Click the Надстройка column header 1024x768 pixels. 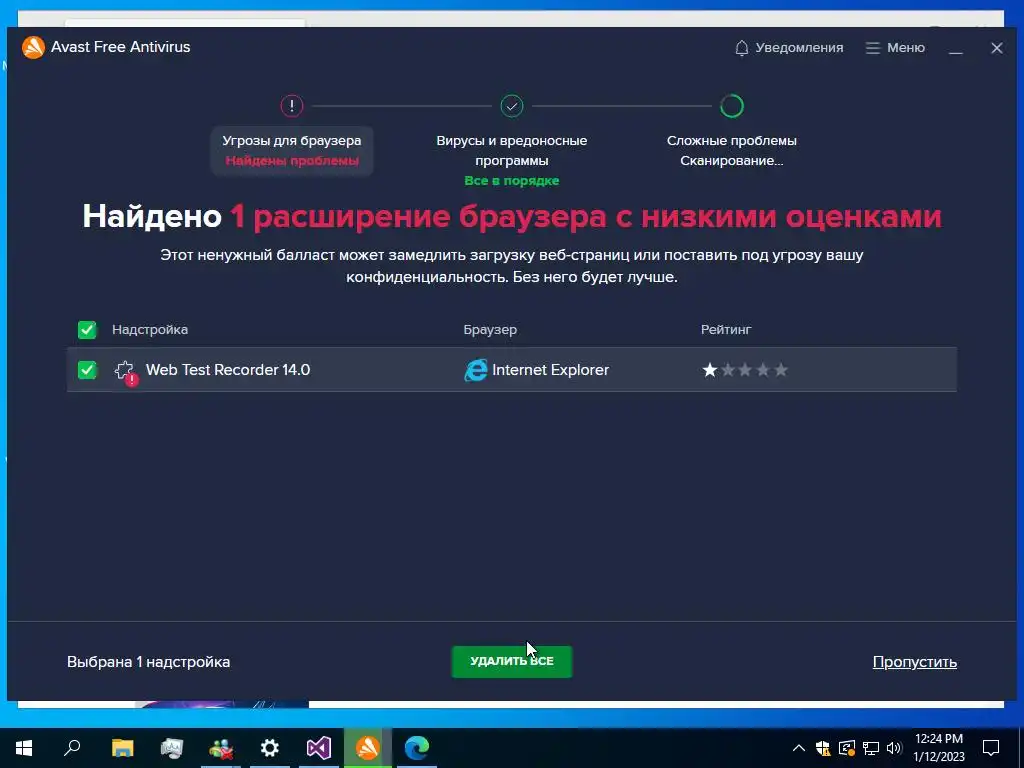150,330
